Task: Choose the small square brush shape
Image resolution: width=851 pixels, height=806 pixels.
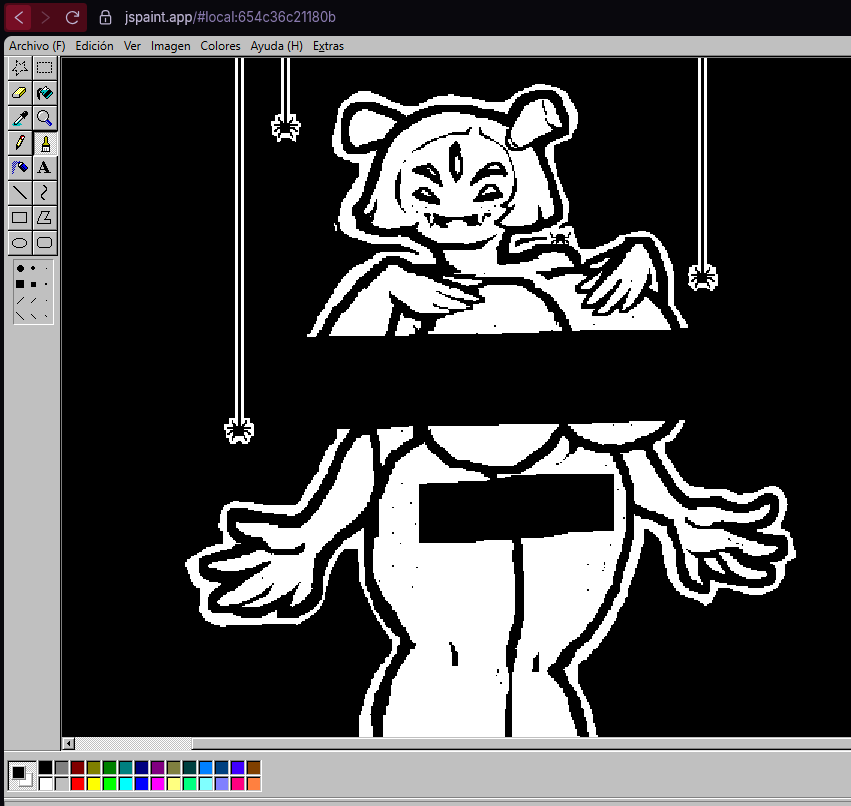Action: (x=46, y=284)
